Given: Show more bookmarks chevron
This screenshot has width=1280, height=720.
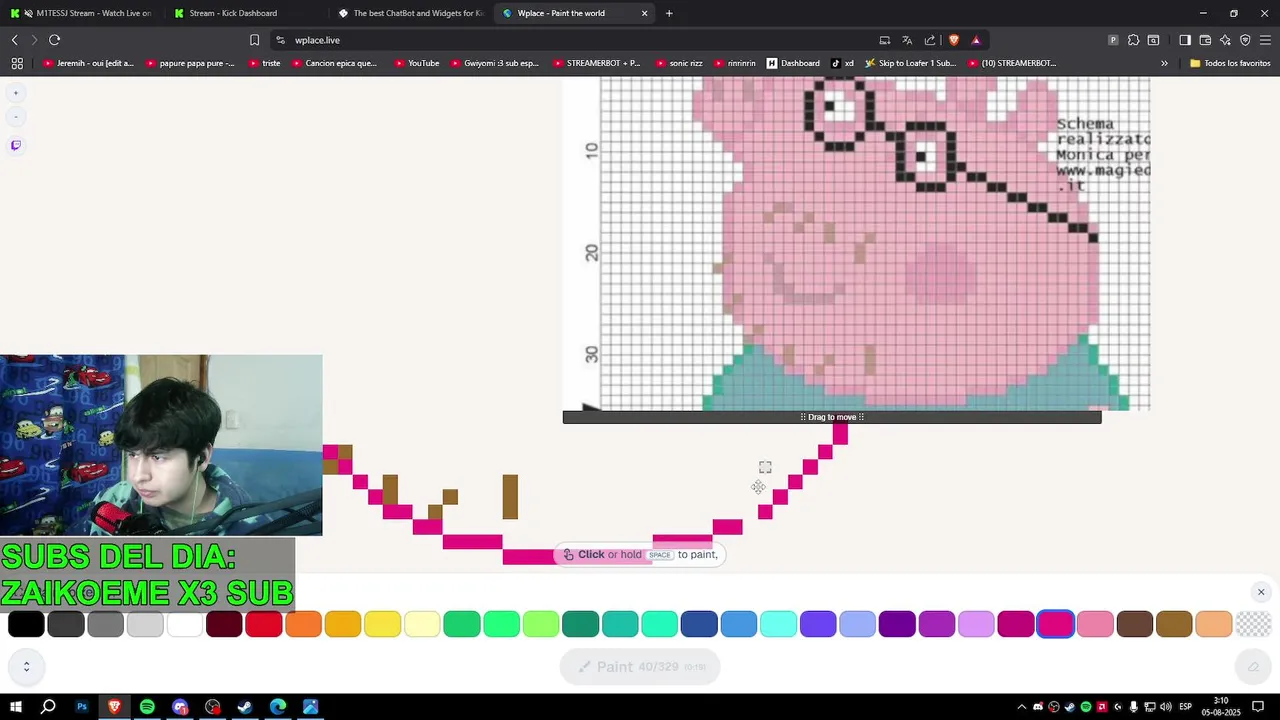Looking at the screenshot, I should [x=1164, y=63].
